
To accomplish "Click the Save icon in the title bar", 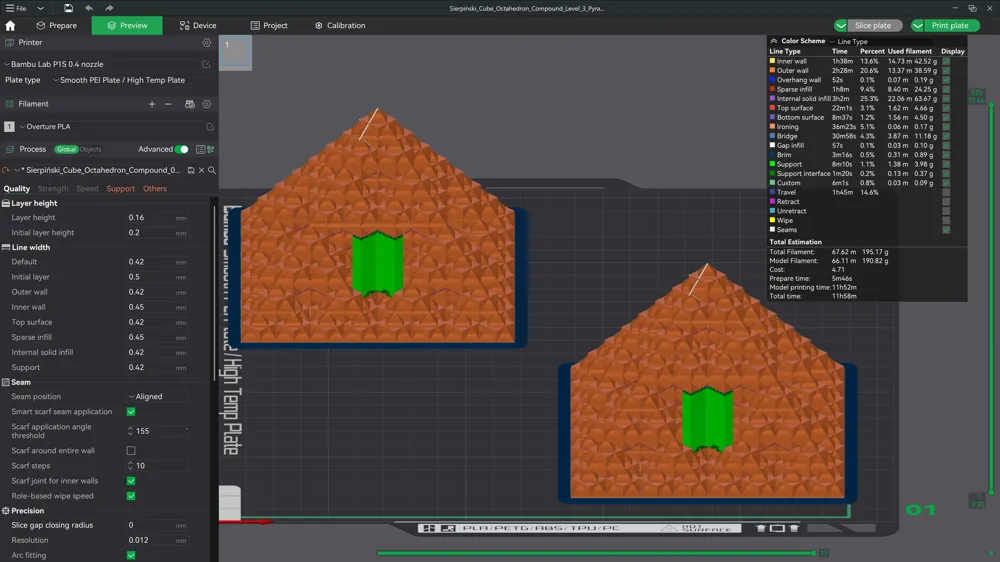I will pos(68,8).
